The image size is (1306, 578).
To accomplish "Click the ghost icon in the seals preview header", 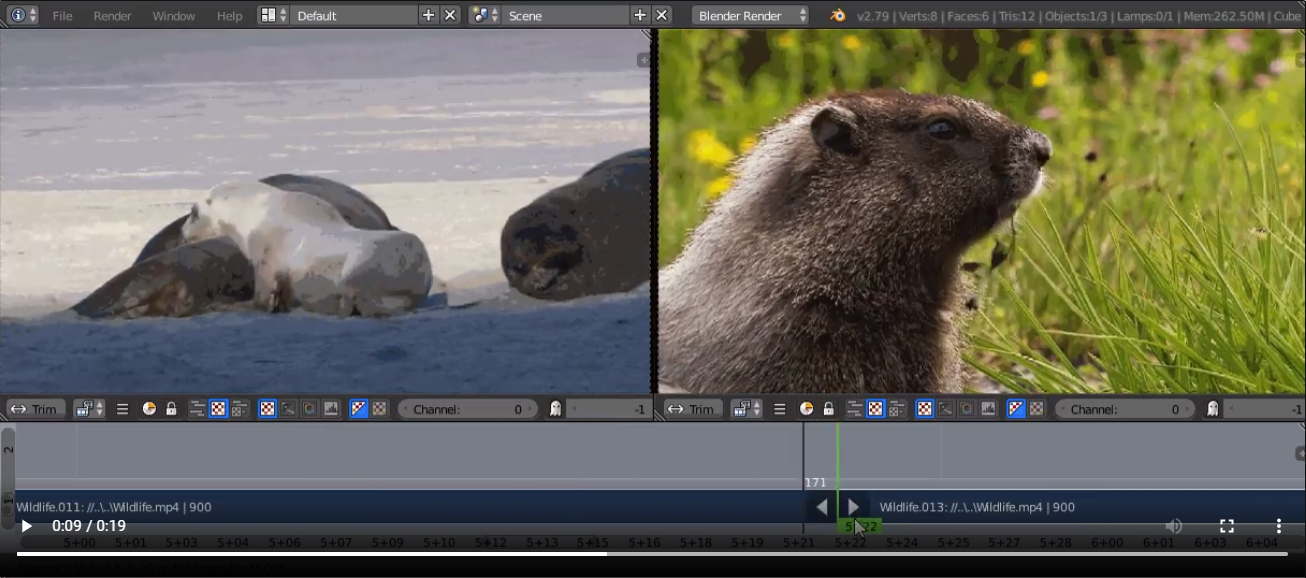I will [x=556, y=409].
